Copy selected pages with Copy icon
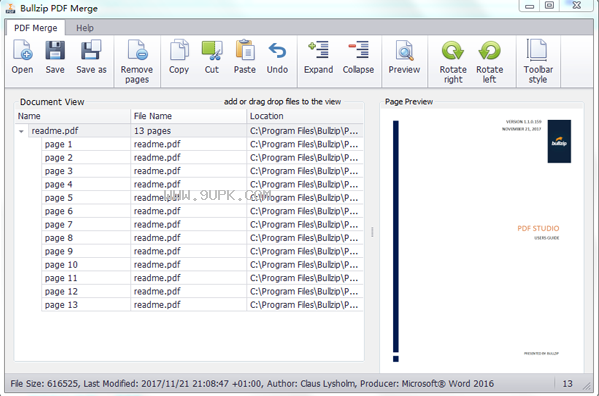599x396 pixels. [179, 50]
